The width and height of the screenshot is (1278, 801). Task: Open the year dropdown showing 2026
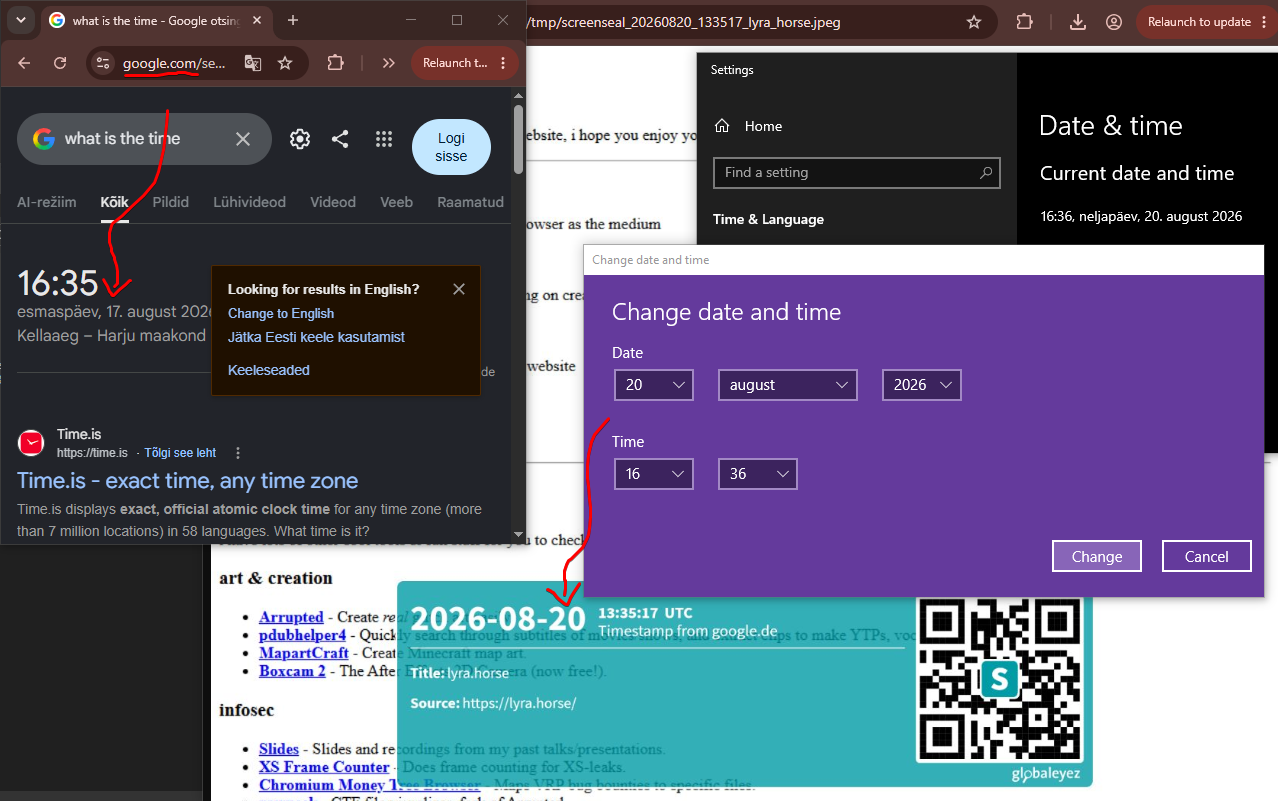click(921, 385)
